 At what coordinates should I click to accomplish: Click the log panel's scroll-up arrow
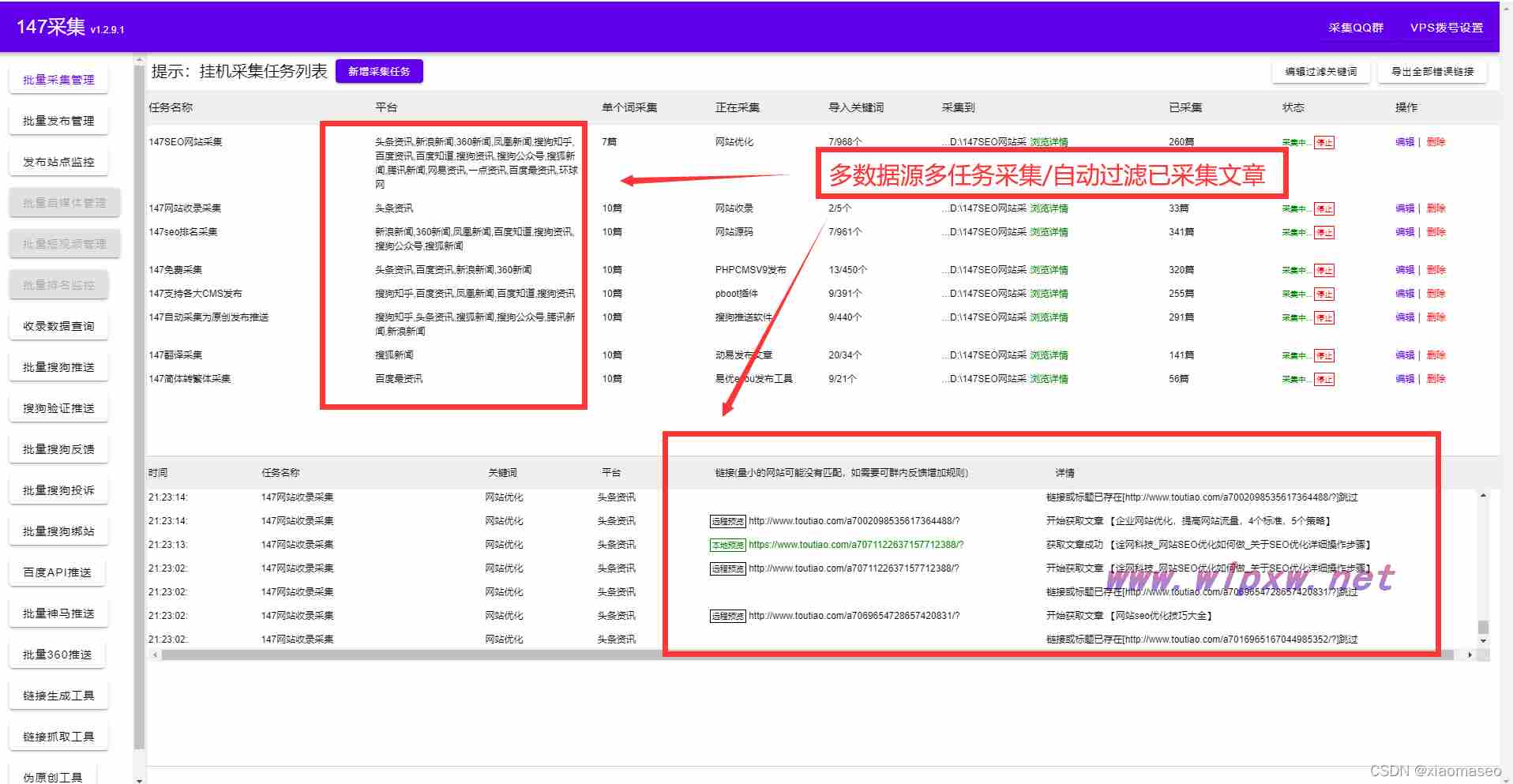click(1483, 496)
